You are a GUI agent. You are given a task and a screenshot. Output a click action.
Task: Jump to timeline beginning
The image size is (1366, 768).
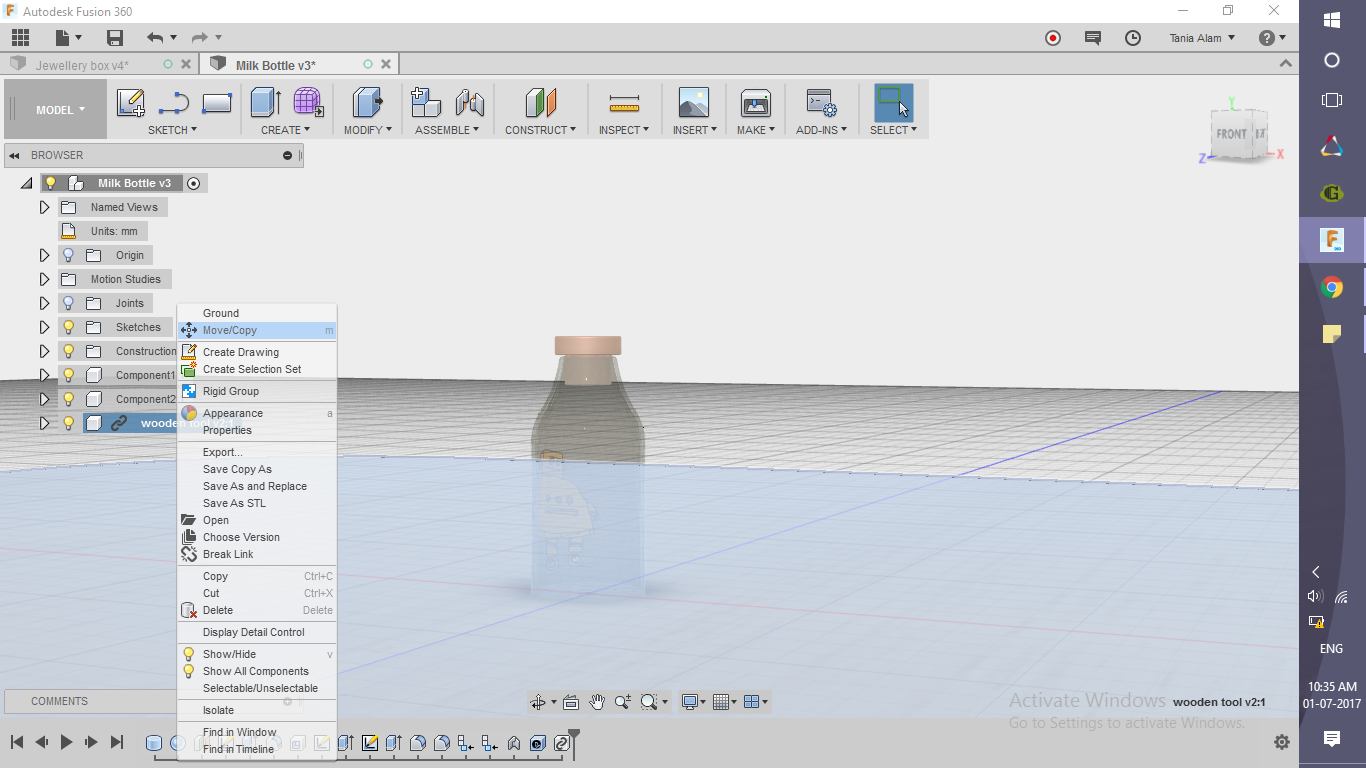17,742
